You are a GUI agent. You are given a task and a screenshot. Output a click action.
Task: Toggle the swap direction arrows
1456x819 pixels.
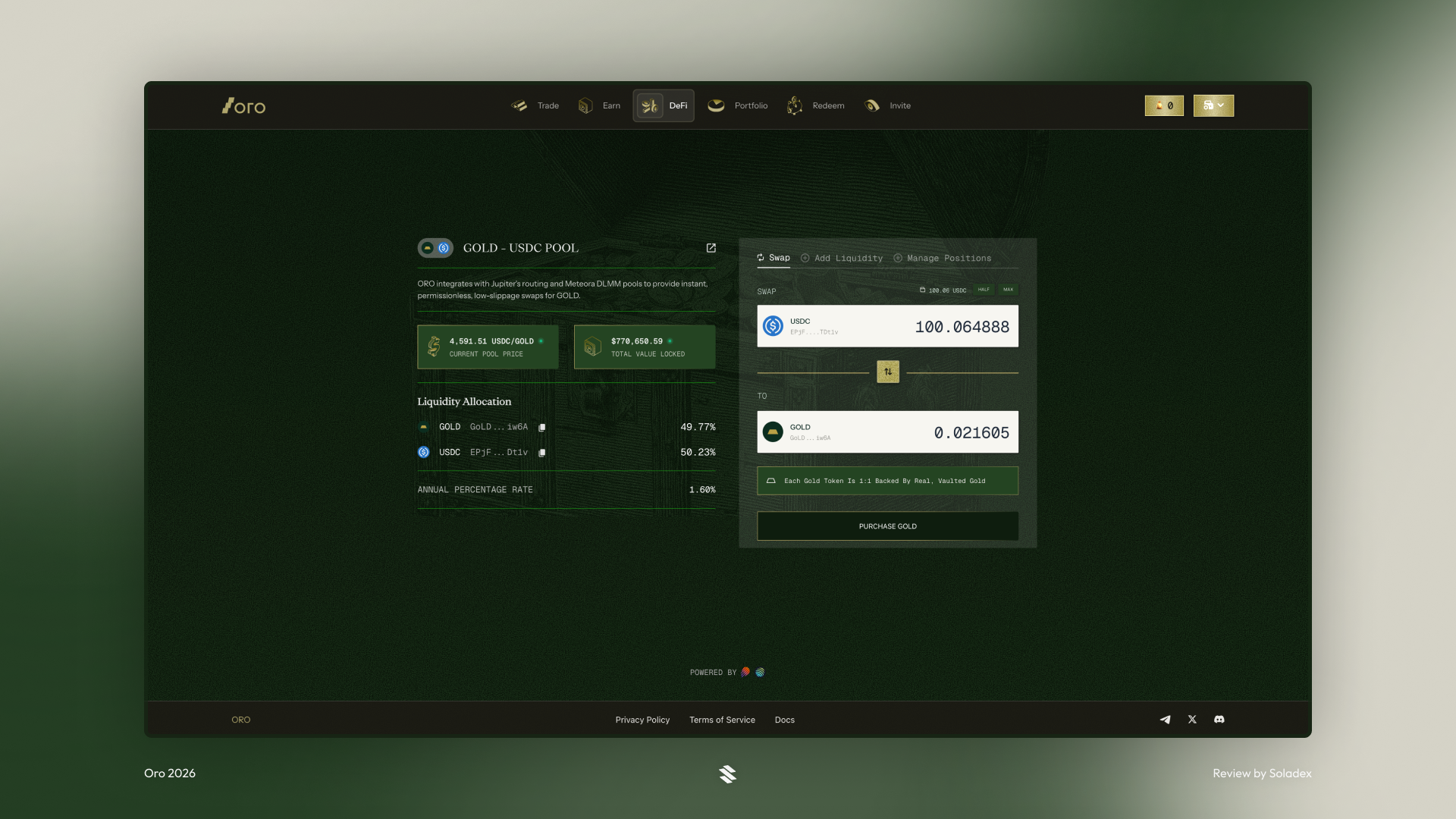click(887, 372)
